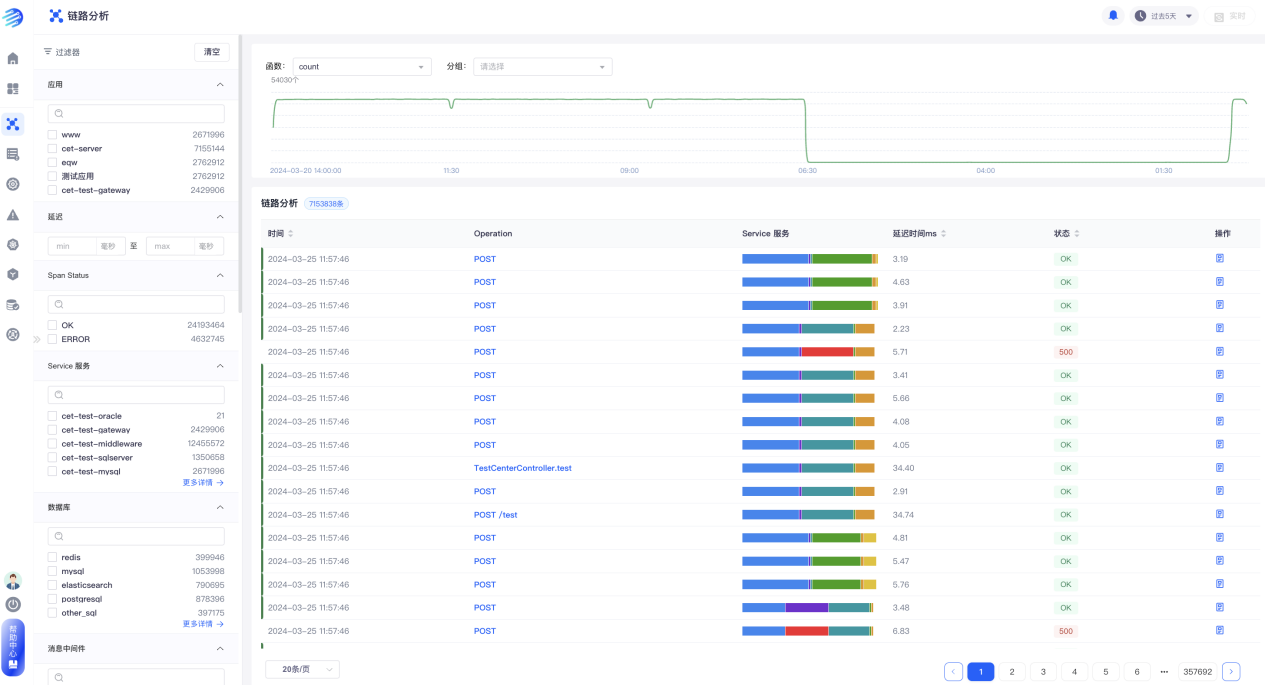The height and width of the screenshot is (685, 1265).
Task: Open the home icon in left sidebar
Action: click(x=13, y=58)
